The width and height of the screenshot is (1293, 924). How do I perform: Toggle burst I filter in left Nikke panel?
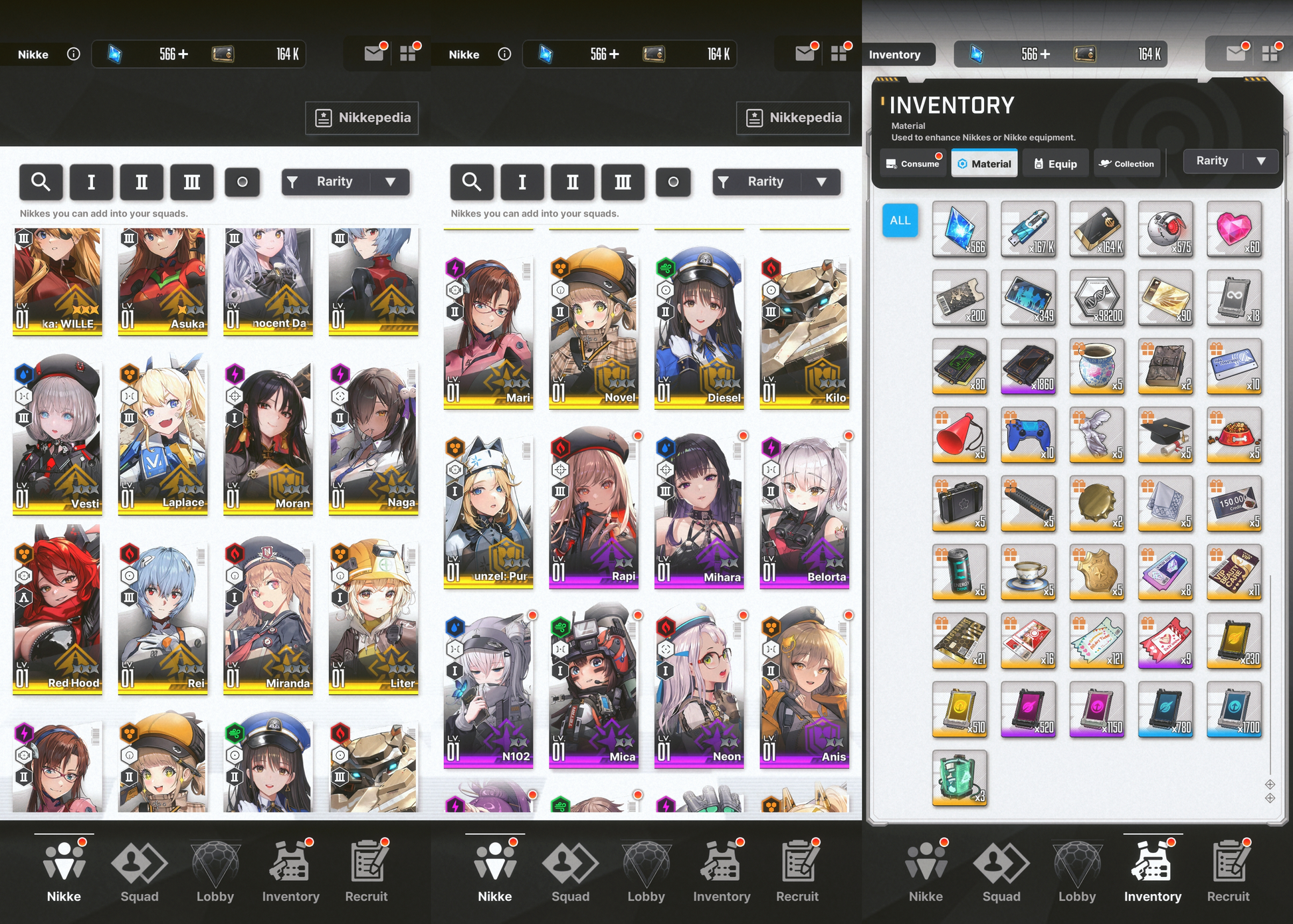pyautogui.click(x=91, y=181)
